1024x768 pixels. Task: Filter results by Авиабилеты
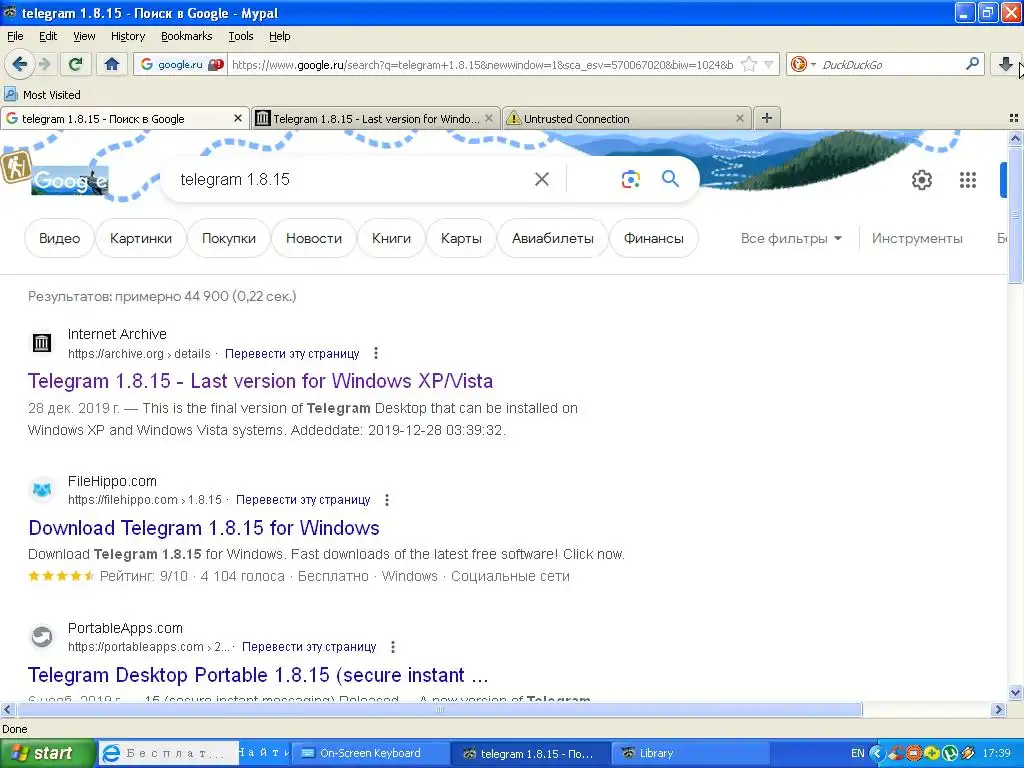552,238
